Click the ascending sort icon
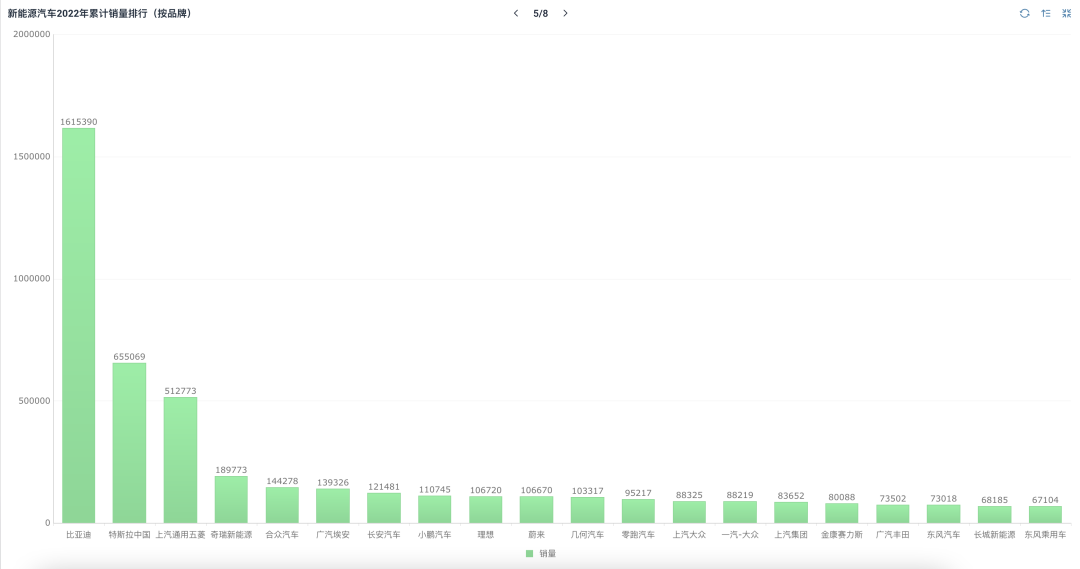Image resolution: width=1080 pixels, height=569 pixels. pyautogui.click(x=1045, y=13)
